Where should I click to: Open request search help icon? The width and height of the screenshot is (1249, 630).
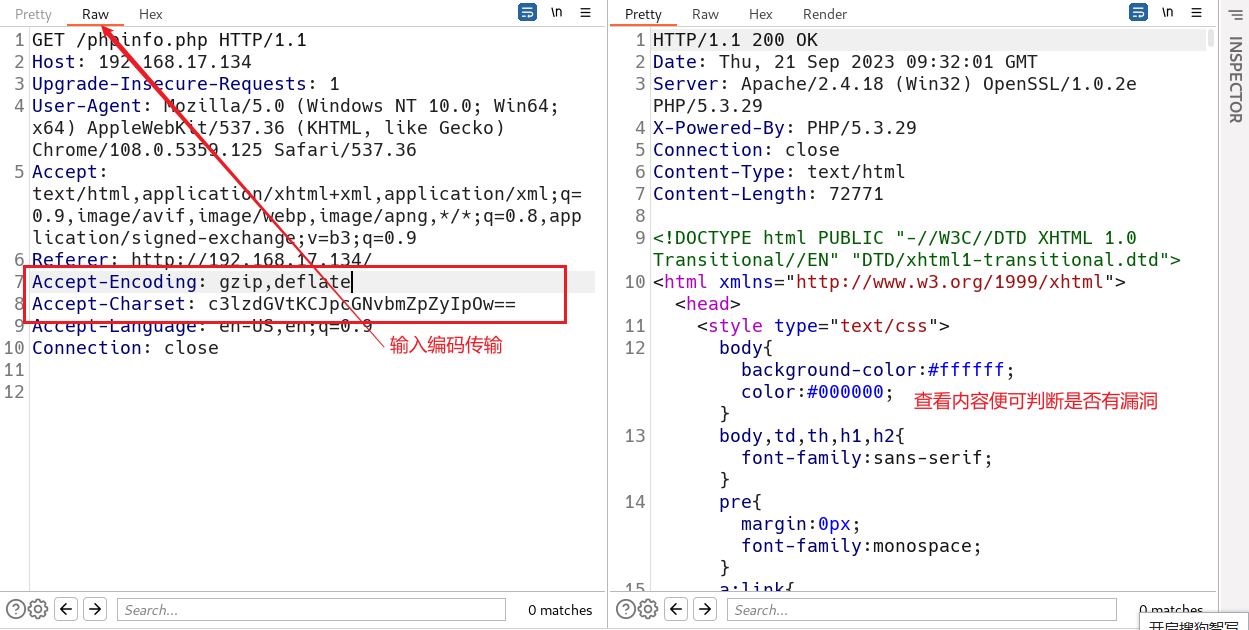point(15,609)
